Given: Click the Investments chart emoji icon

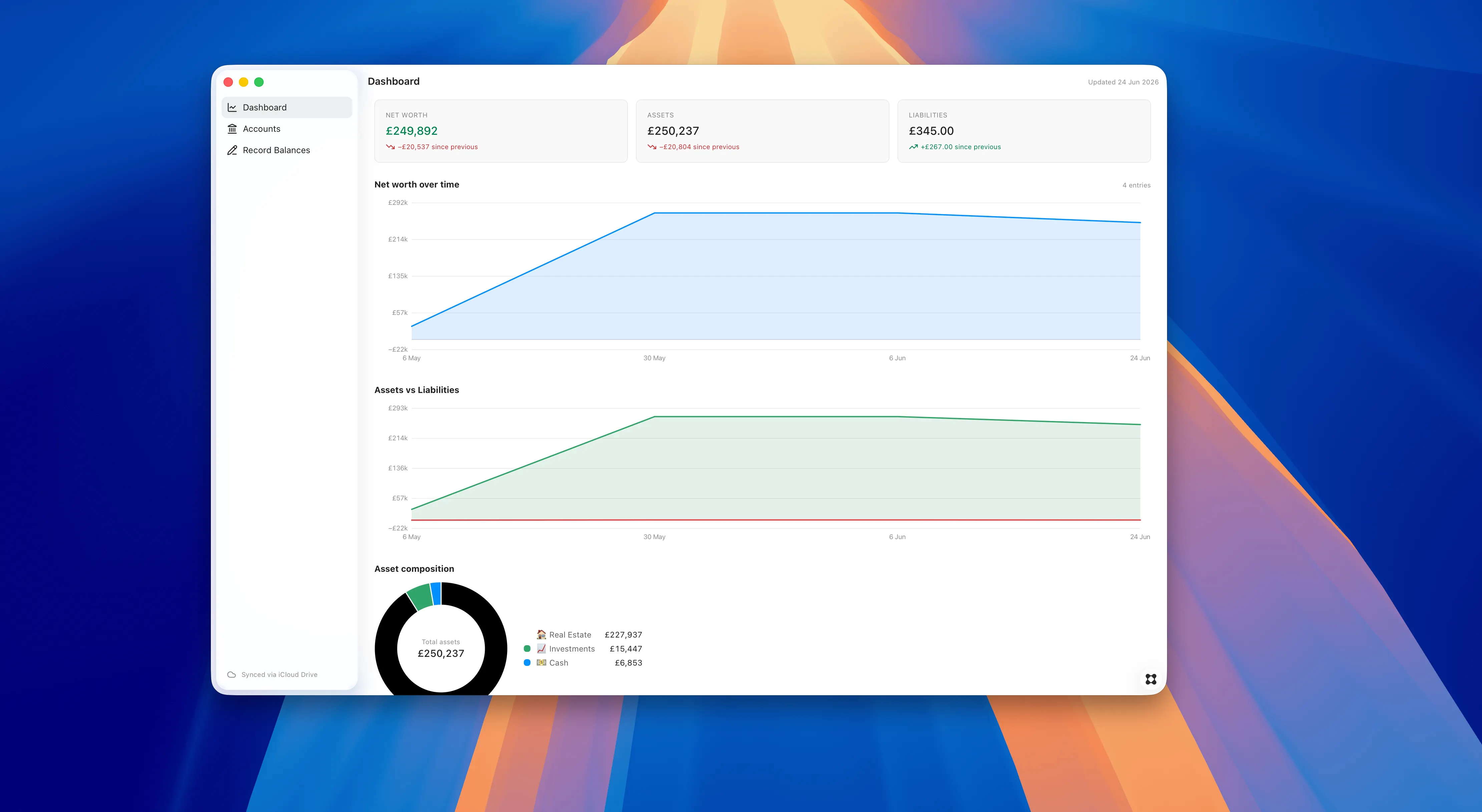Looking at the screenshot, I should (x=541, y=649).
